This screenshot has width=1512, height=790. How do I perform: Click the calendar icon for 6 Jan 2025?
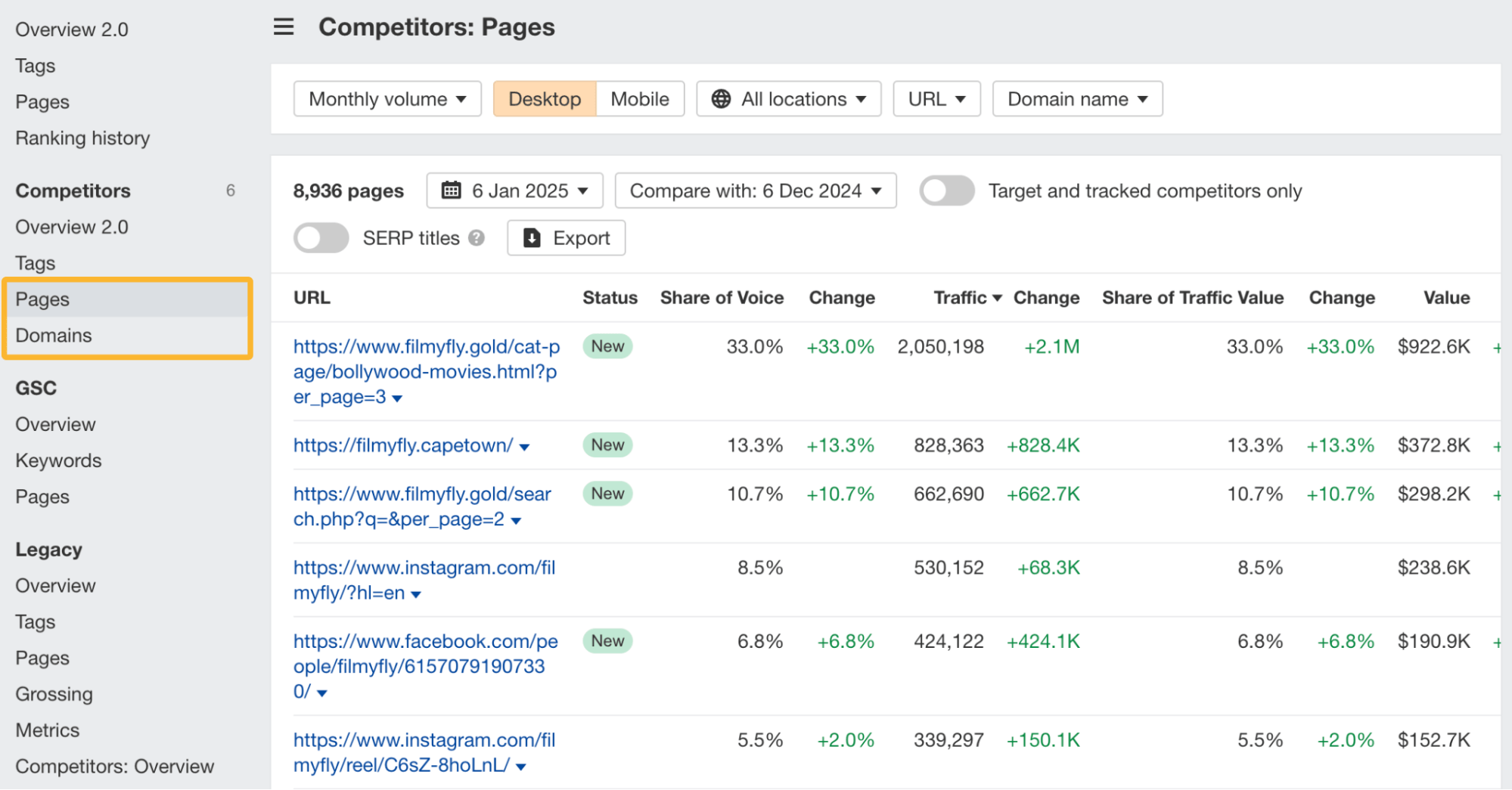452,191
